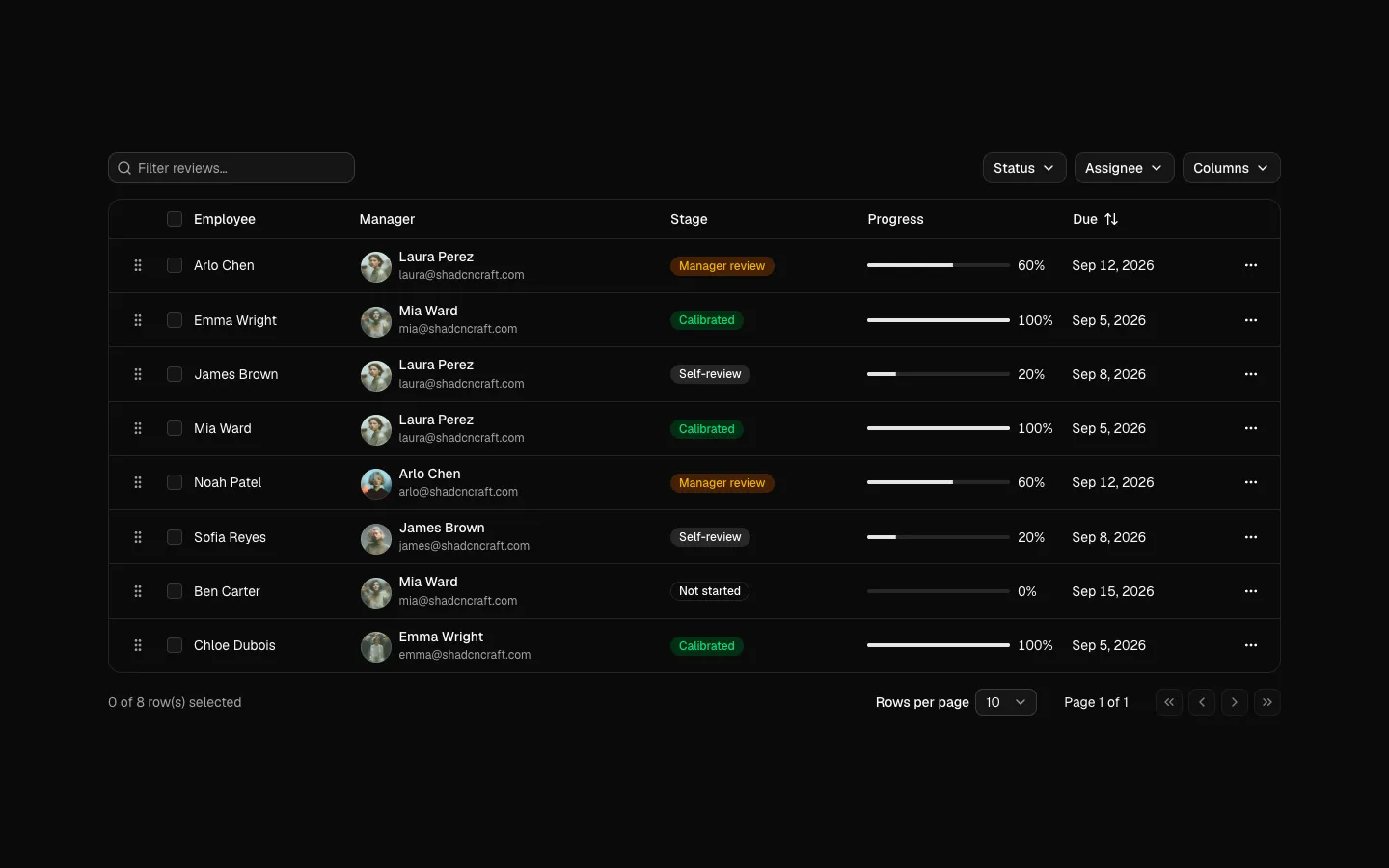Check the Noah Patel row checkbox
The image size is (1389, 868).
tap(175, 482)
